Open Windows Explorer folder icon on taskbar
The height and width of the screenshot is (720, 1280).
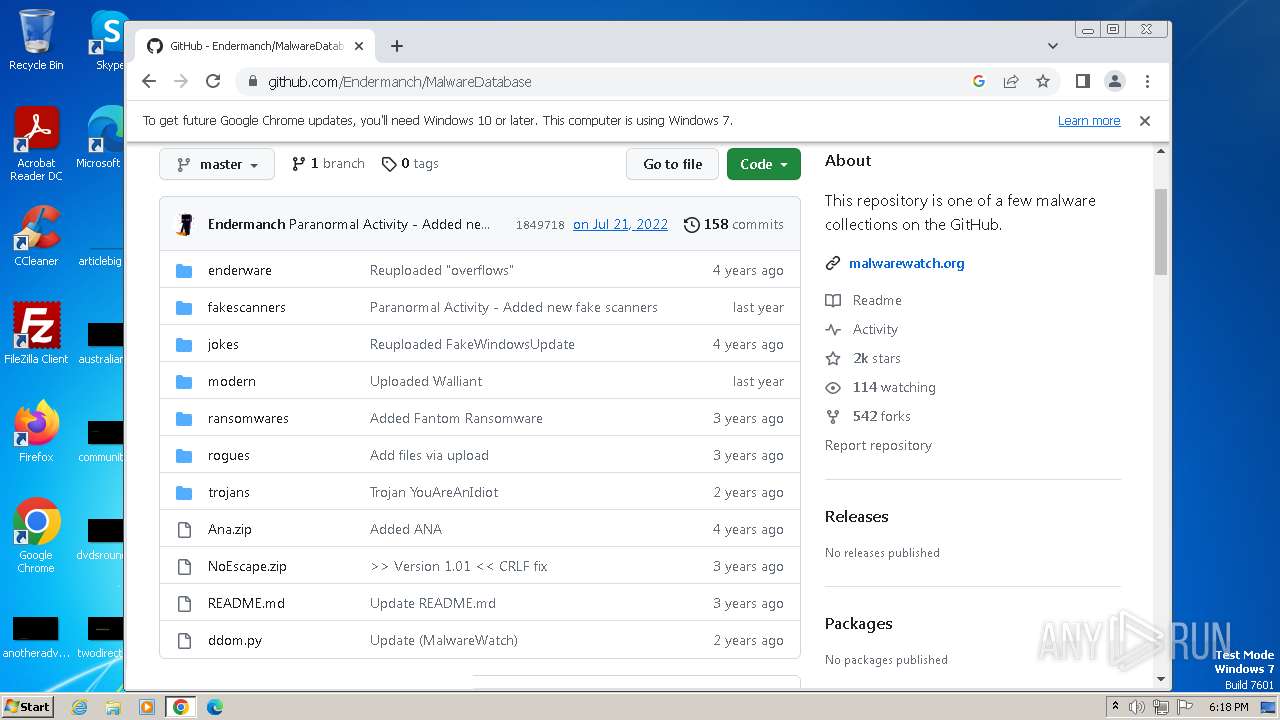pos(113,706)
